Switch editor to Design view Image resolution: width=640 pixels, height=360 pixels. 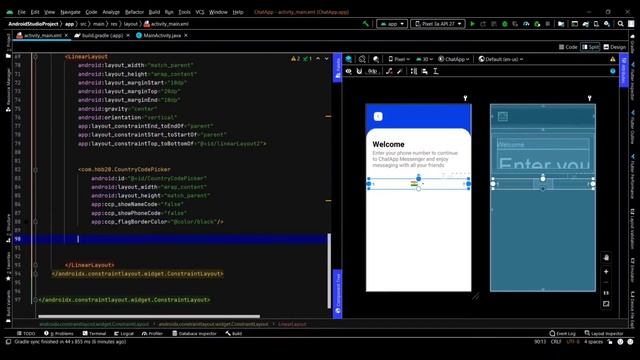point(615,47)
